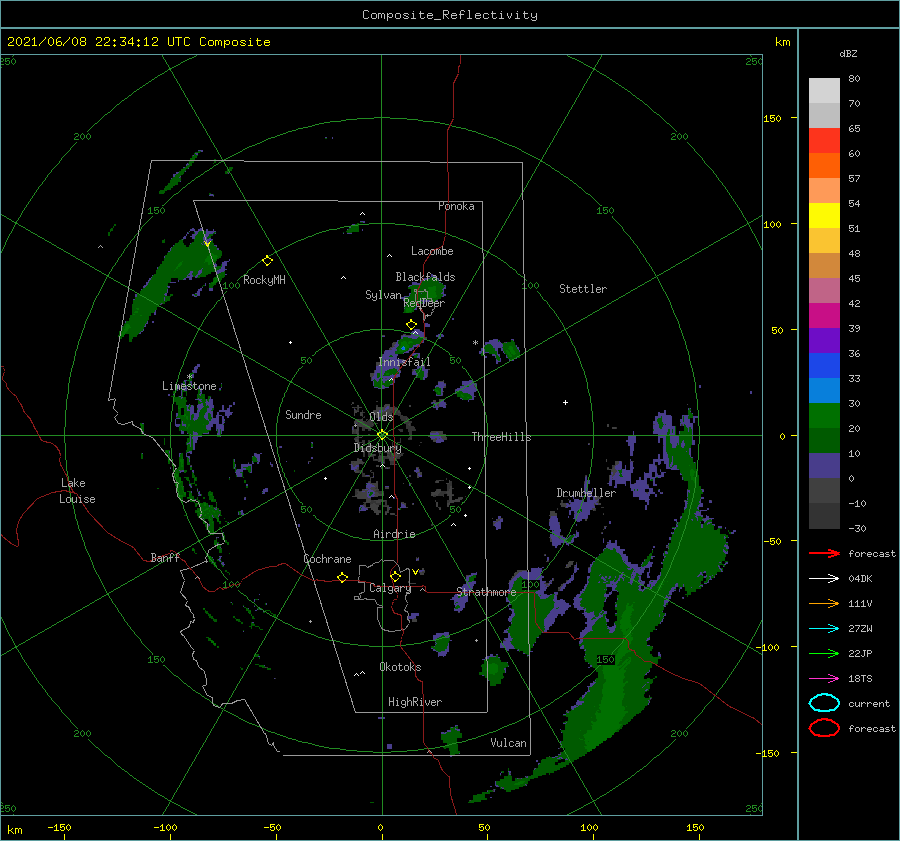This screenshot has height=841, width=900.
Task: Click the white 04DK arrow in legend
Action: pos(824,578)
